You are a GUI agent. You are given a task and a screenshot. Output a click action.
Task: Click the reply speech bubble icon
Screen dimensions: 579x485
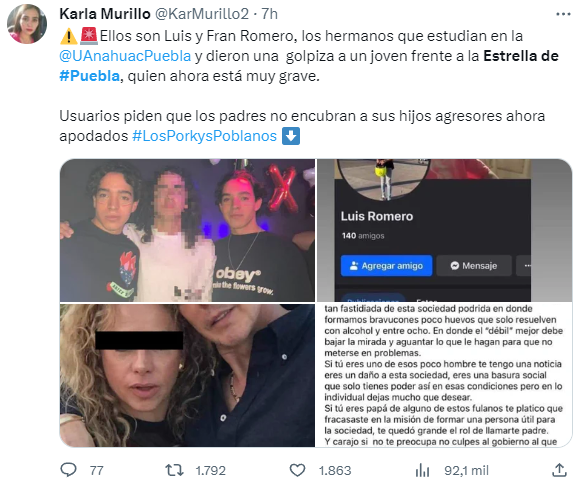pos(68,470)
